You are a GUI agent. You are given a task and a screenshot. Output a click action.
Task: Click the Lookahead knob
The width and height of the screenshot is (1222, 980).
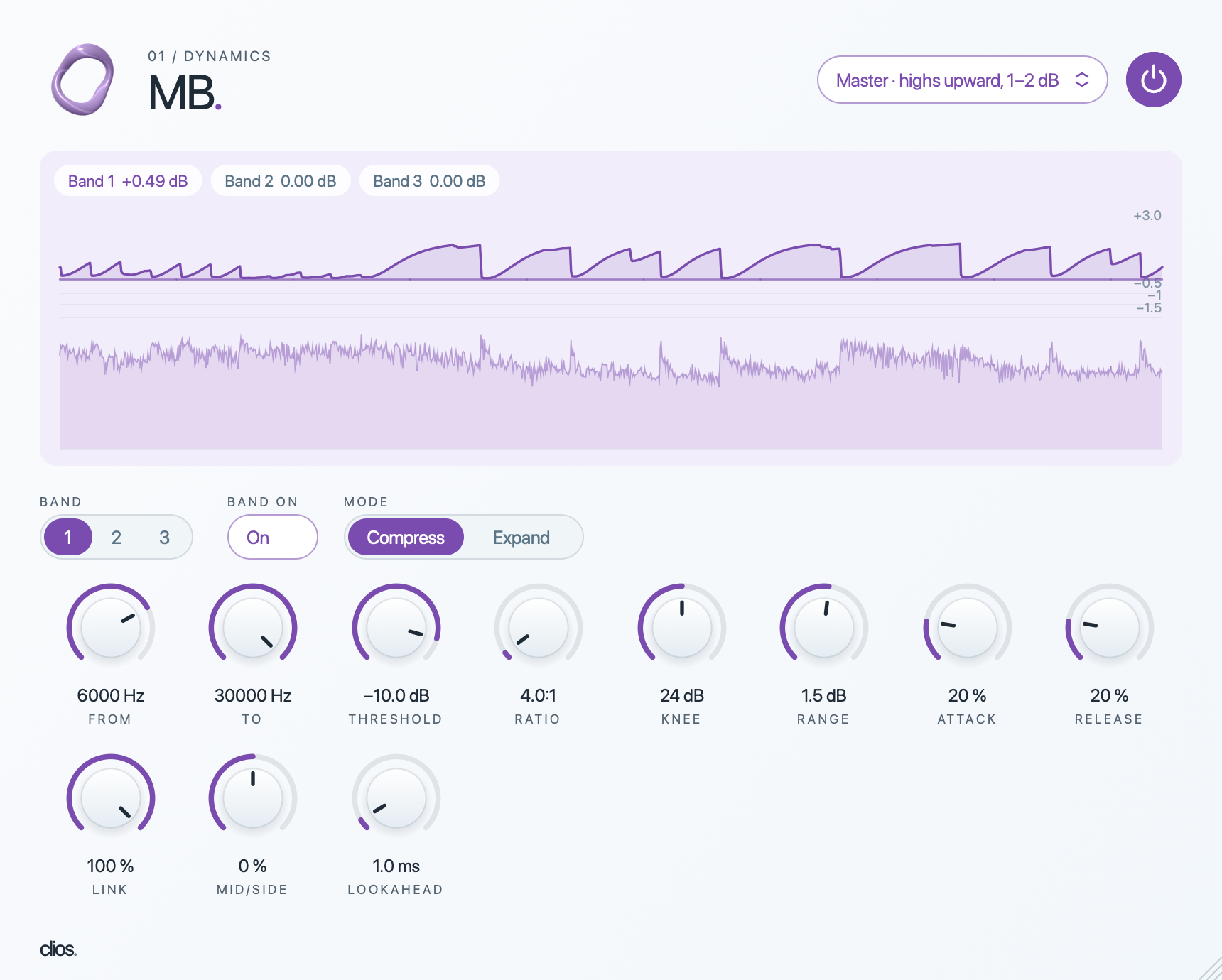pos(396,798)
